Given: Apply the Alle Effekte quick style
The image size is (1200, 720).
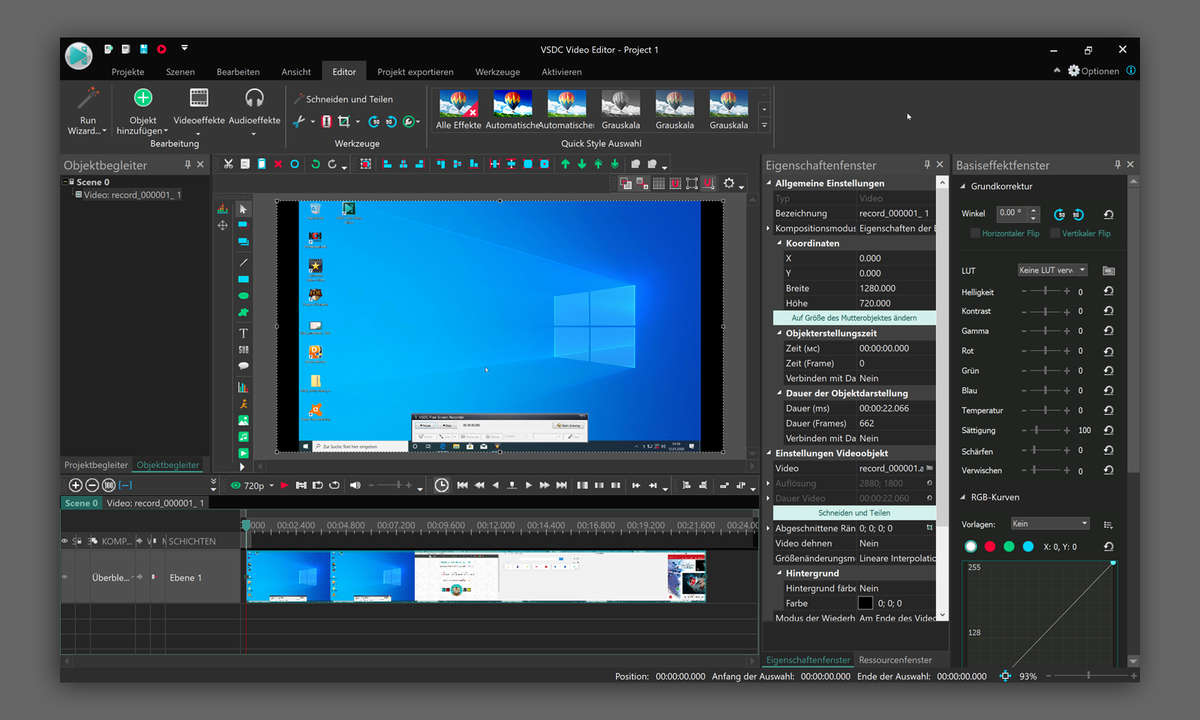Looking at the screenshot, I should 459,110.
